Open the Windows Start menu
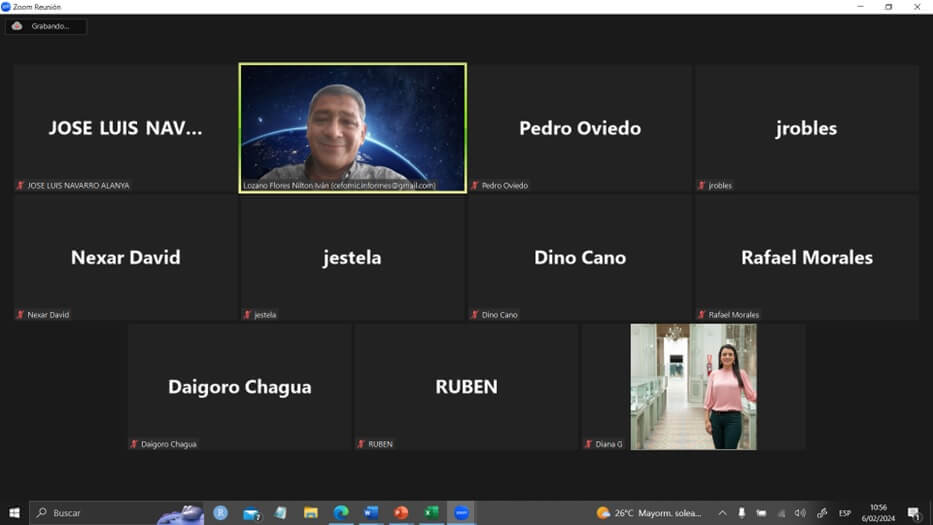The image size is (933, 525). pos(14,513)
